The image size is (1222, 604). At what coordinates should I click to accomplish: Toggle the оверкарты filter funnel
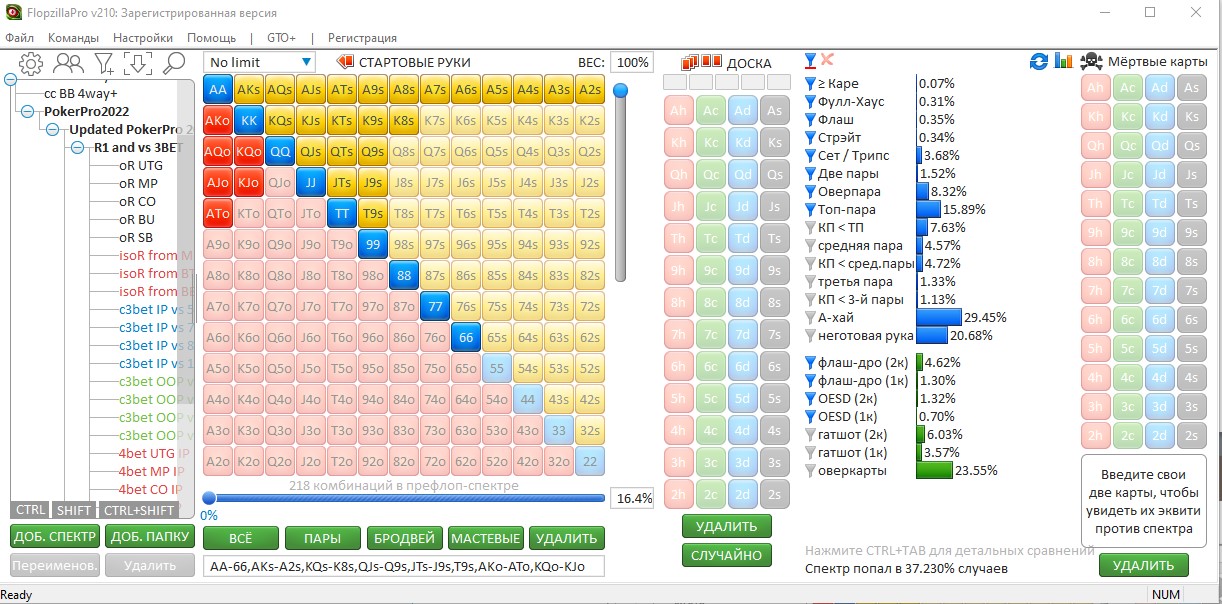[x=811, y=471]
